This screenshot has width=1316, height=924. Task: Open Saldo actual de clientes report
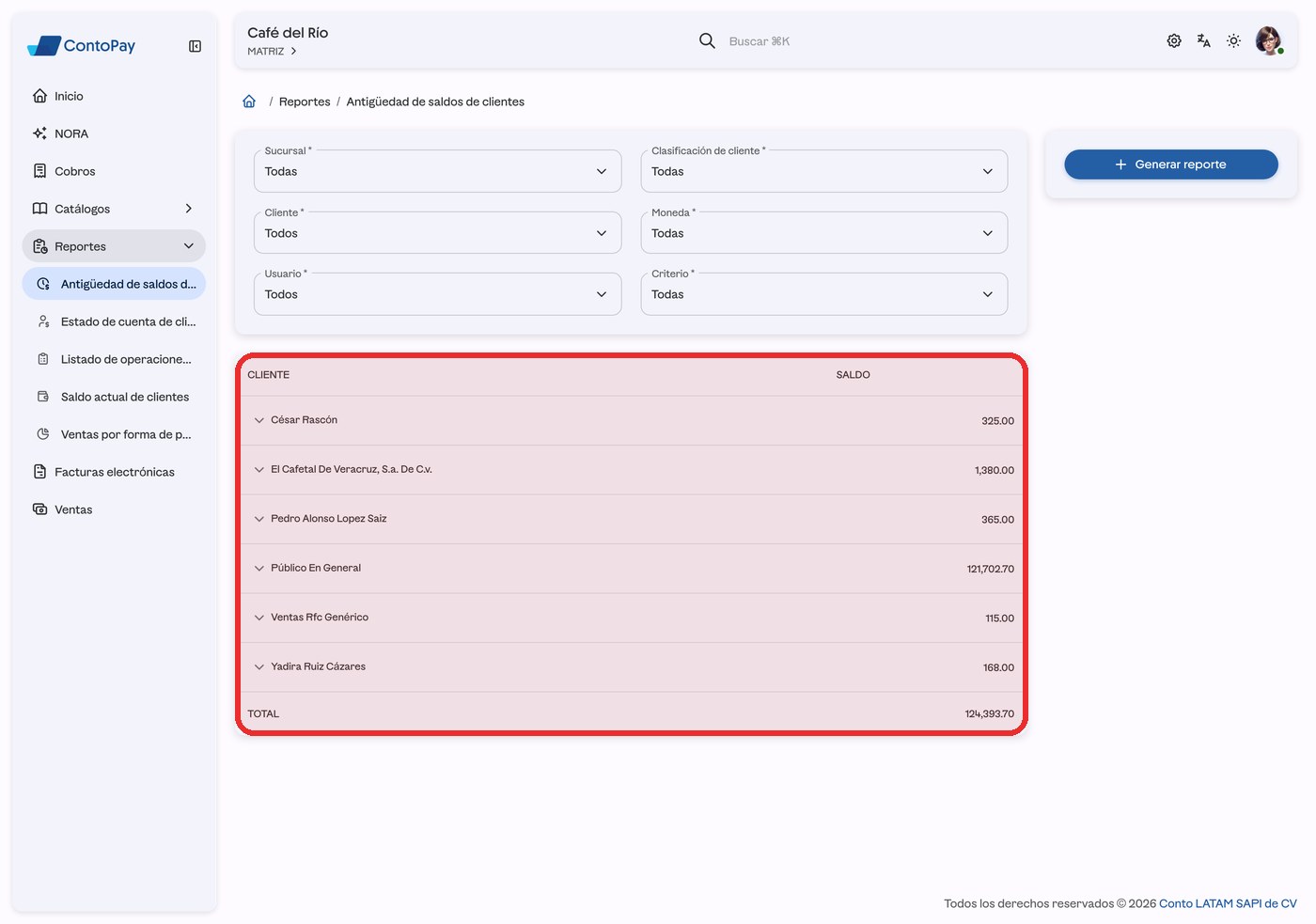pyautogui.click(x=114, y=397)
